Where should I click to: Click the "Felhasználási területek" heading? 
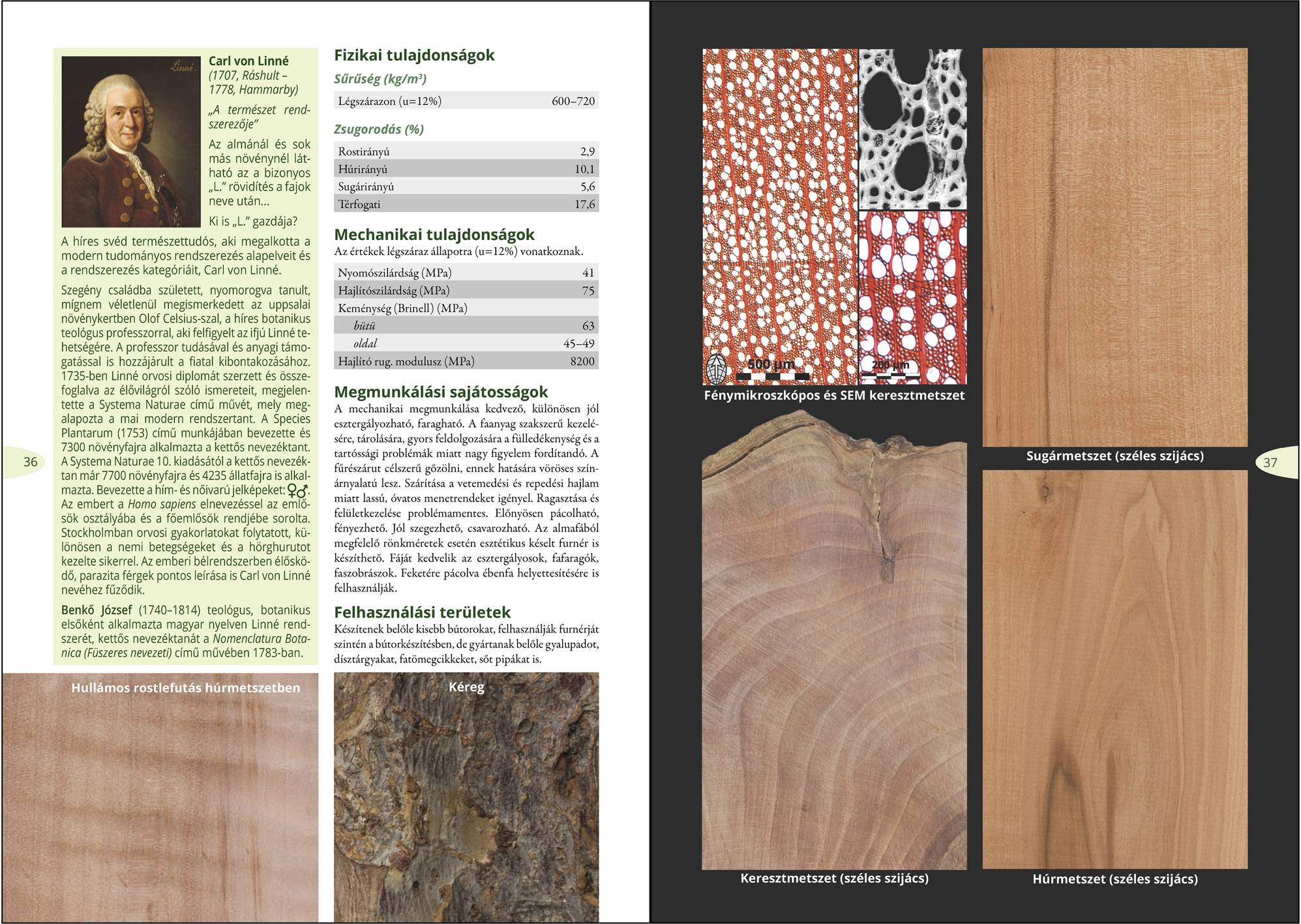(422, 612)
